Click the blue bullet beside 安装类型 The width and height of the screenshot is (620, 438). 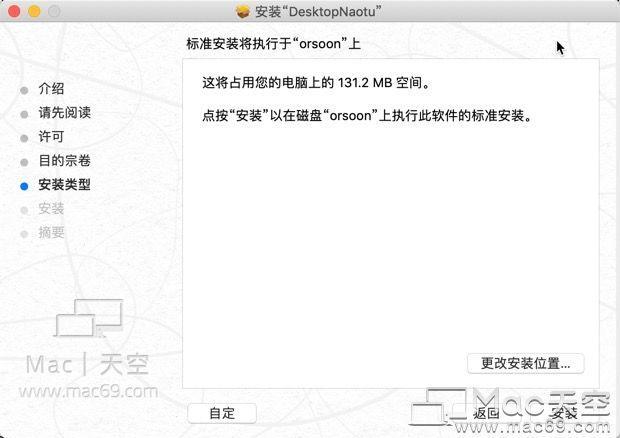[x=24, y=186]
